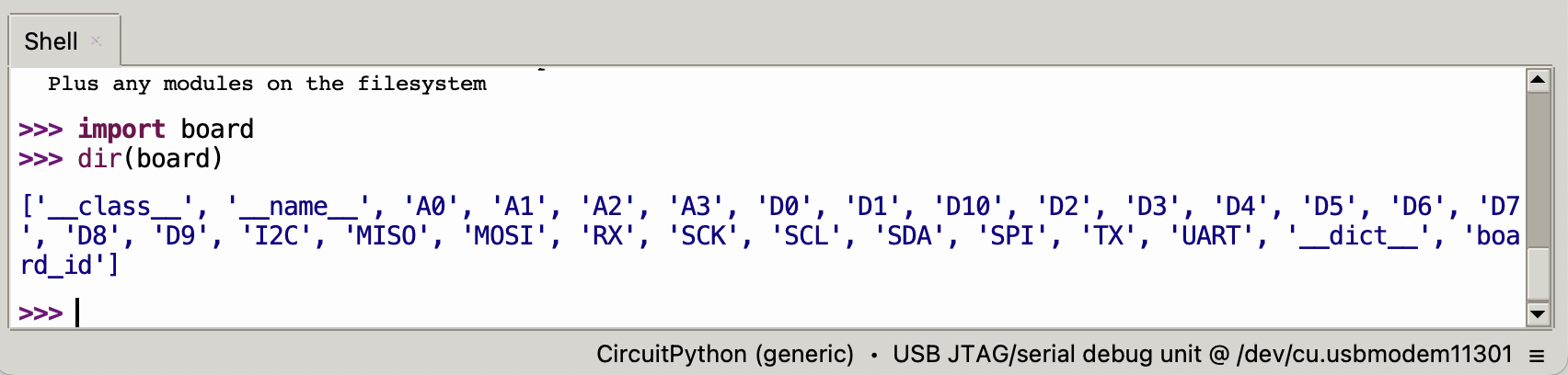Click the 'import board' command line

[166, 129]
